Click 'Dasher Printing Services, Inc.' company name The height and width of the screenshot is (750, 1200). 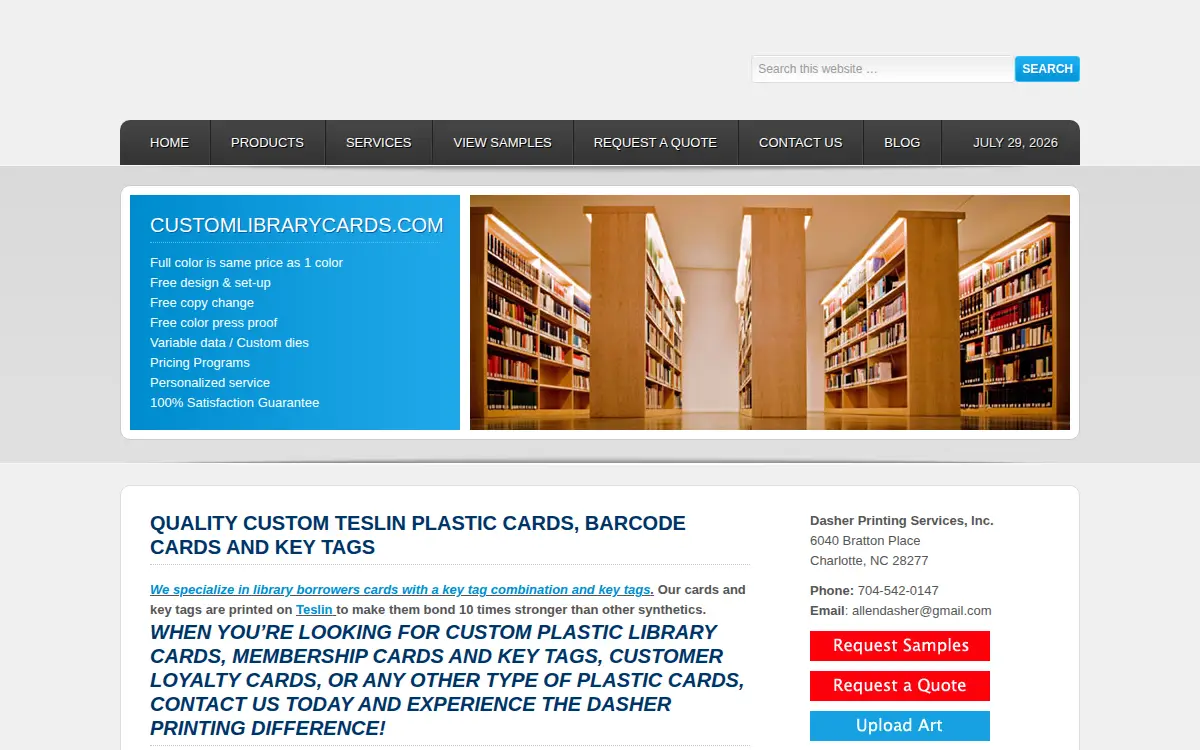click(902, 521)
